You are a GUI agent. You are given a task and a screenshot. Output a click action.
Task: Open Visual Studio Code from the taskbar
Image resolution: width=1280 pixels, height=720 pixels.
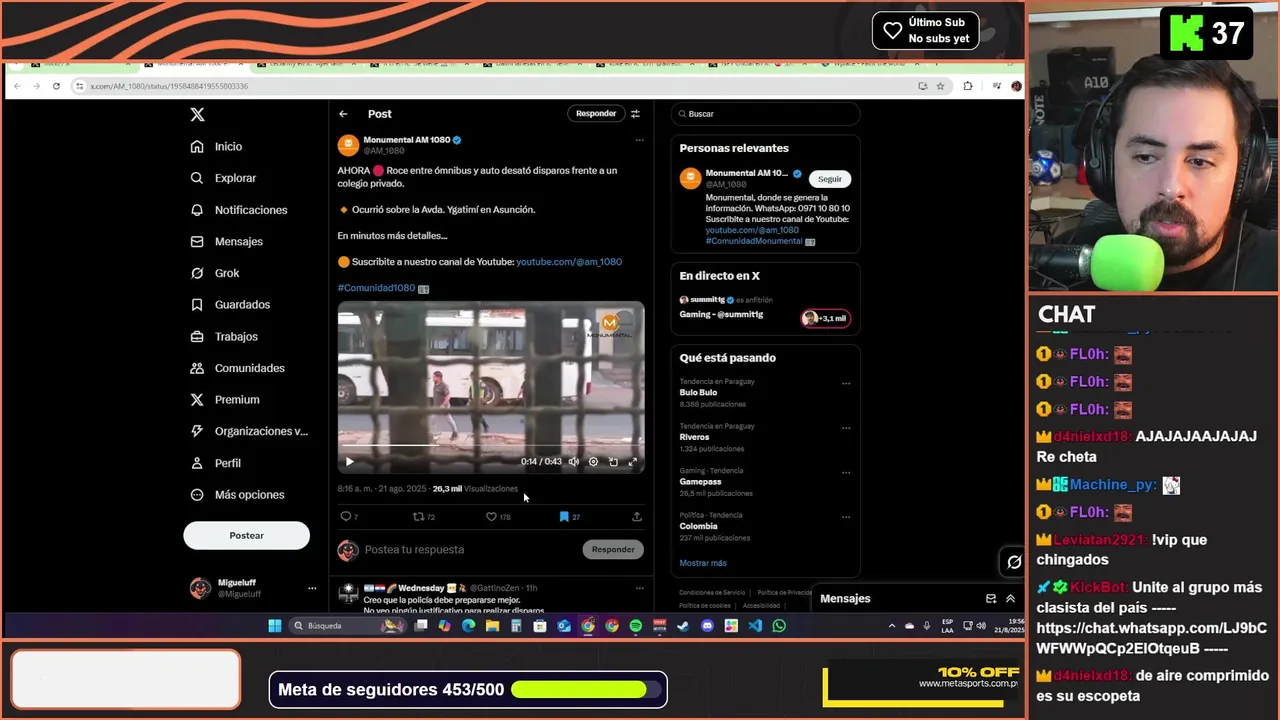(x=755, y=626)
